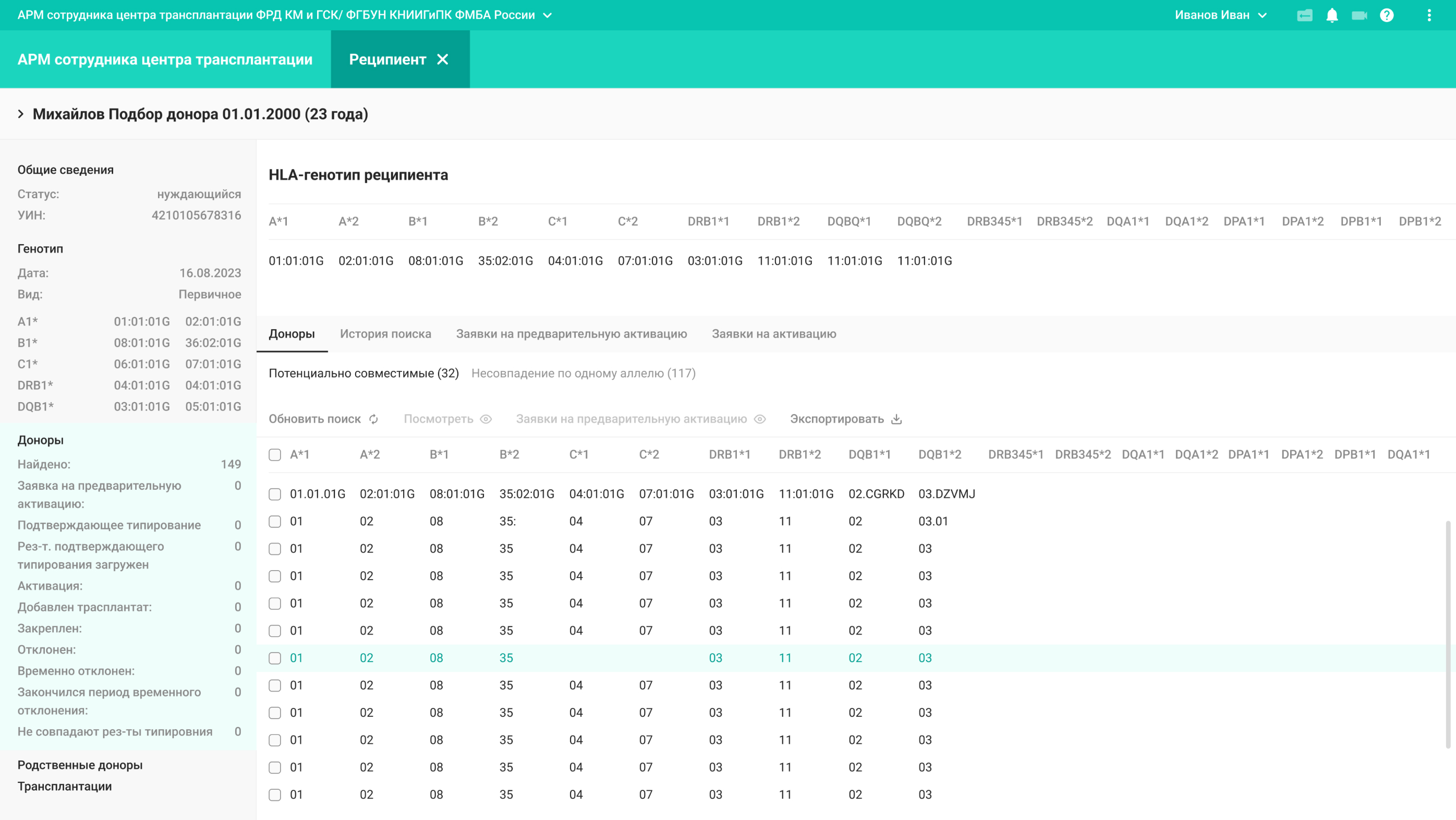Open the organization dropdown in top bar
1456x820 pixels.
click(x=547, y=15)
